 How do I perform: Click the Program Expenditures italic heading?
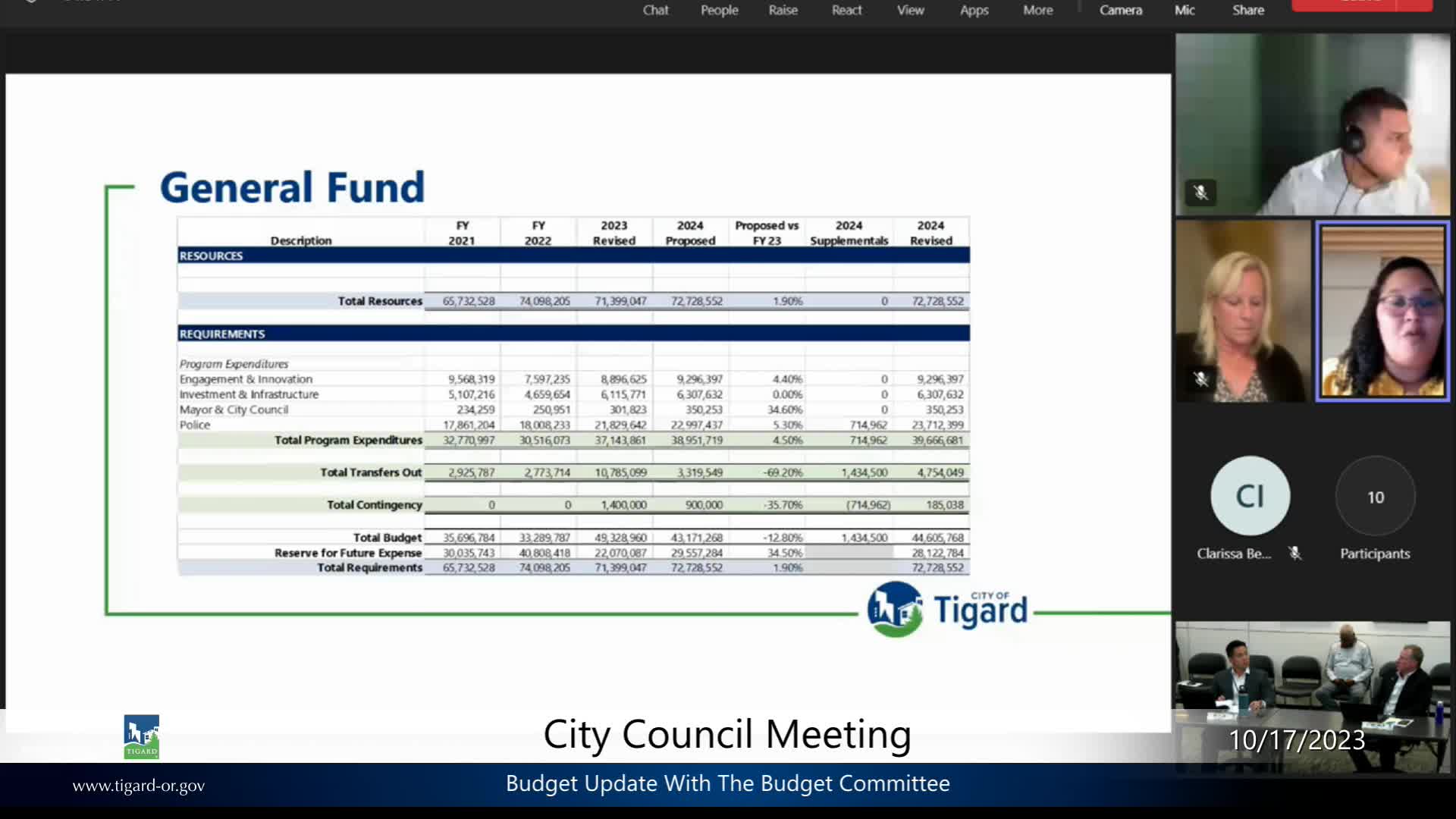coord(234,364)
